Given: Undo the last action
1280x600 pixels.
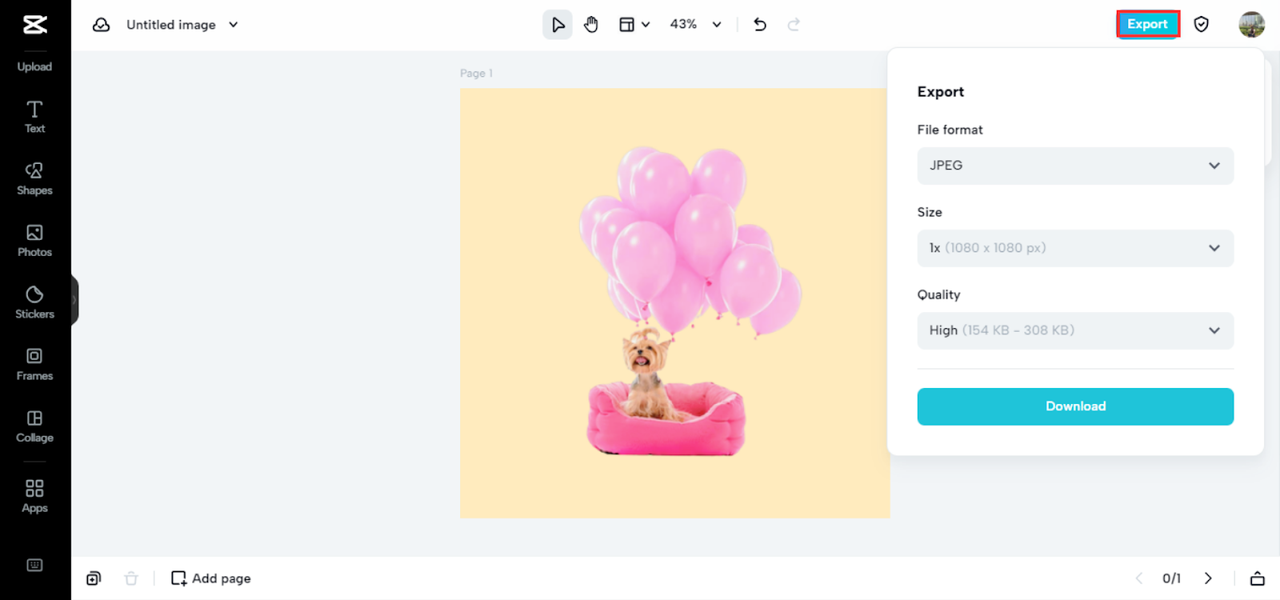Looking at the screenshot, I should (760, 25).
